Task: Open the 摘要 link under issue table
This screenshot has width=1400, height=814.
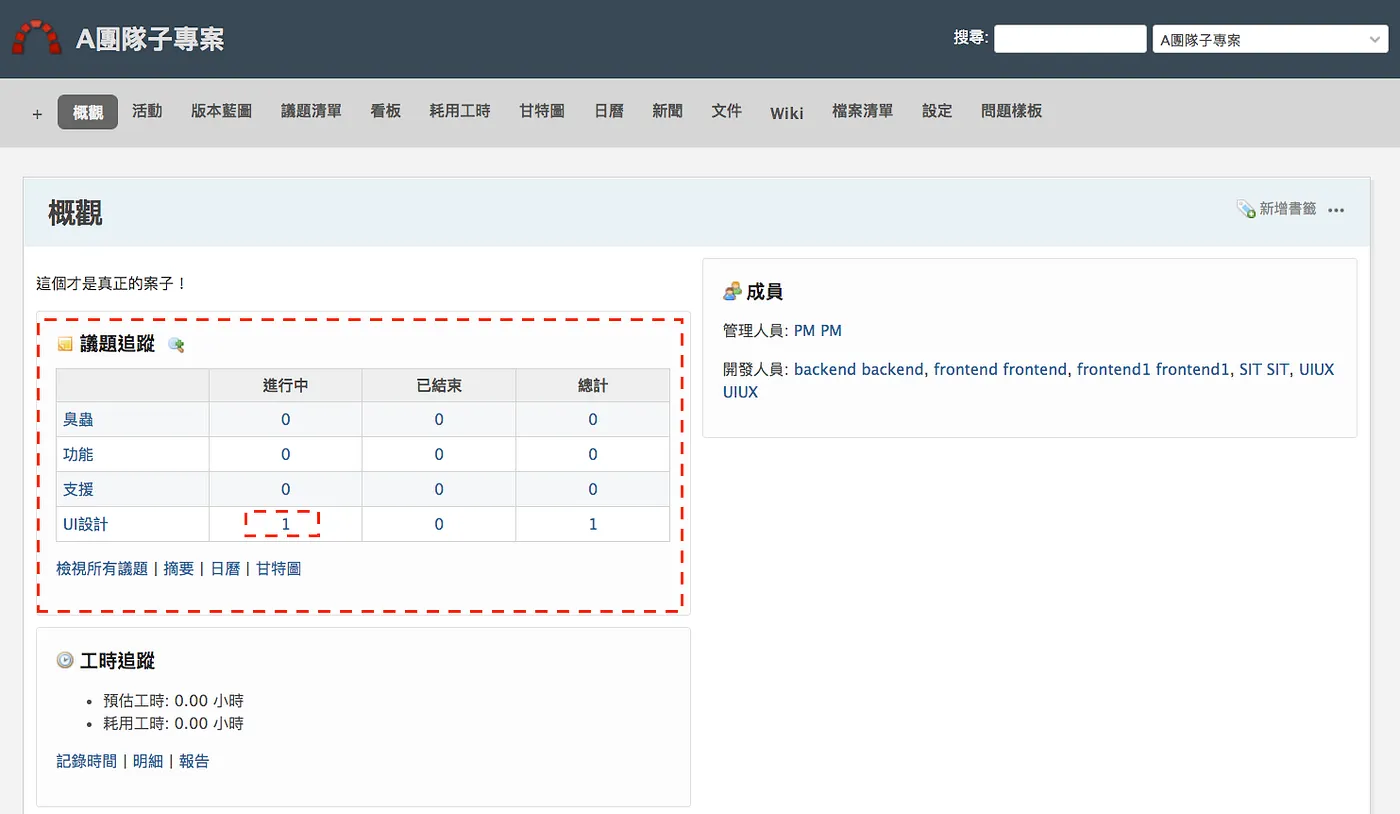Action: point(179,569)
